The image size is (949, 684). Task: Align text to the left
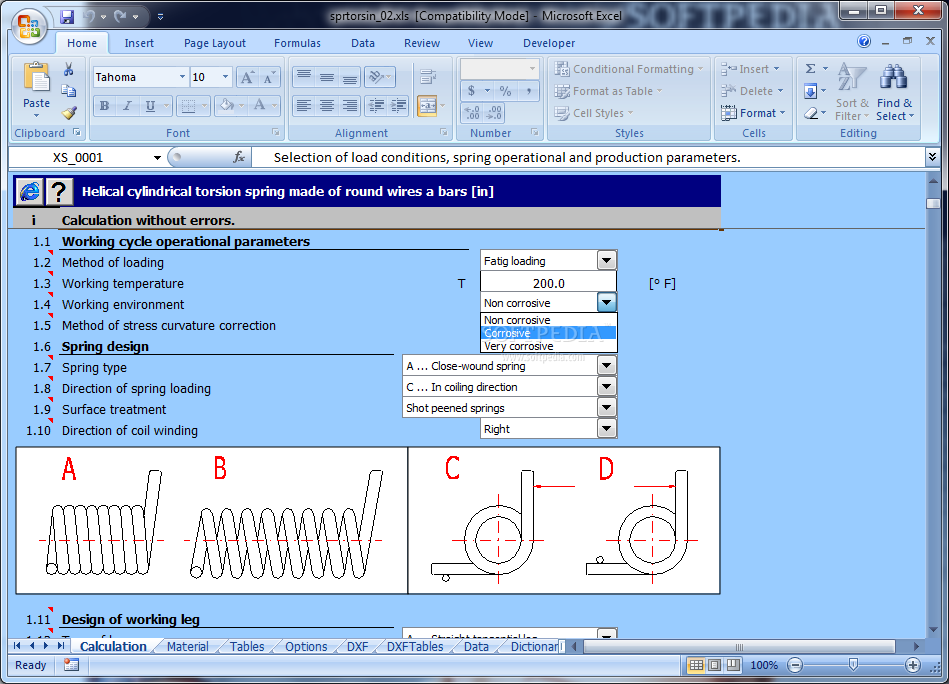[x=304, y=106]
